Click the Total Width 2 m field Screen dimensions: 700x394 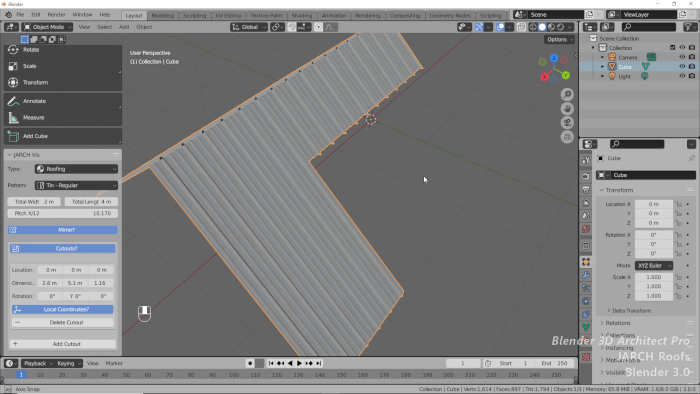[34, 202]
